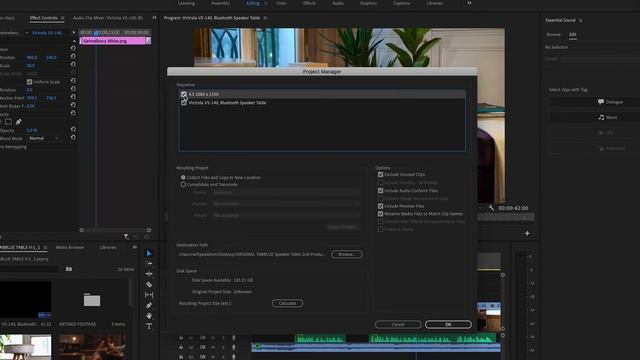Open the Media Browser tab
This screenshot has height=360, width=640.
coord(70,247)
